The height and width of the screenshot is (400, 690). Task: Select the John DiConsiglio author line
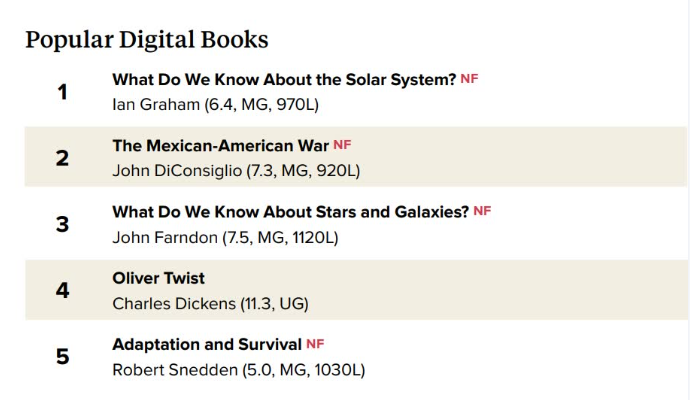(x=236, y=170)
